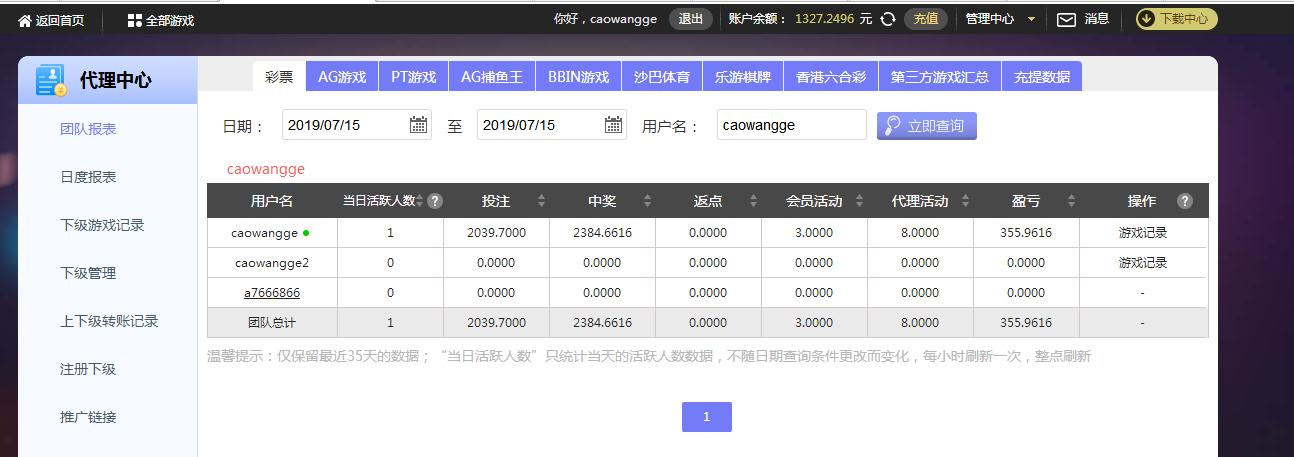Sort table by 盈亏 column

pyautogui.click(x=1072, y=201)
